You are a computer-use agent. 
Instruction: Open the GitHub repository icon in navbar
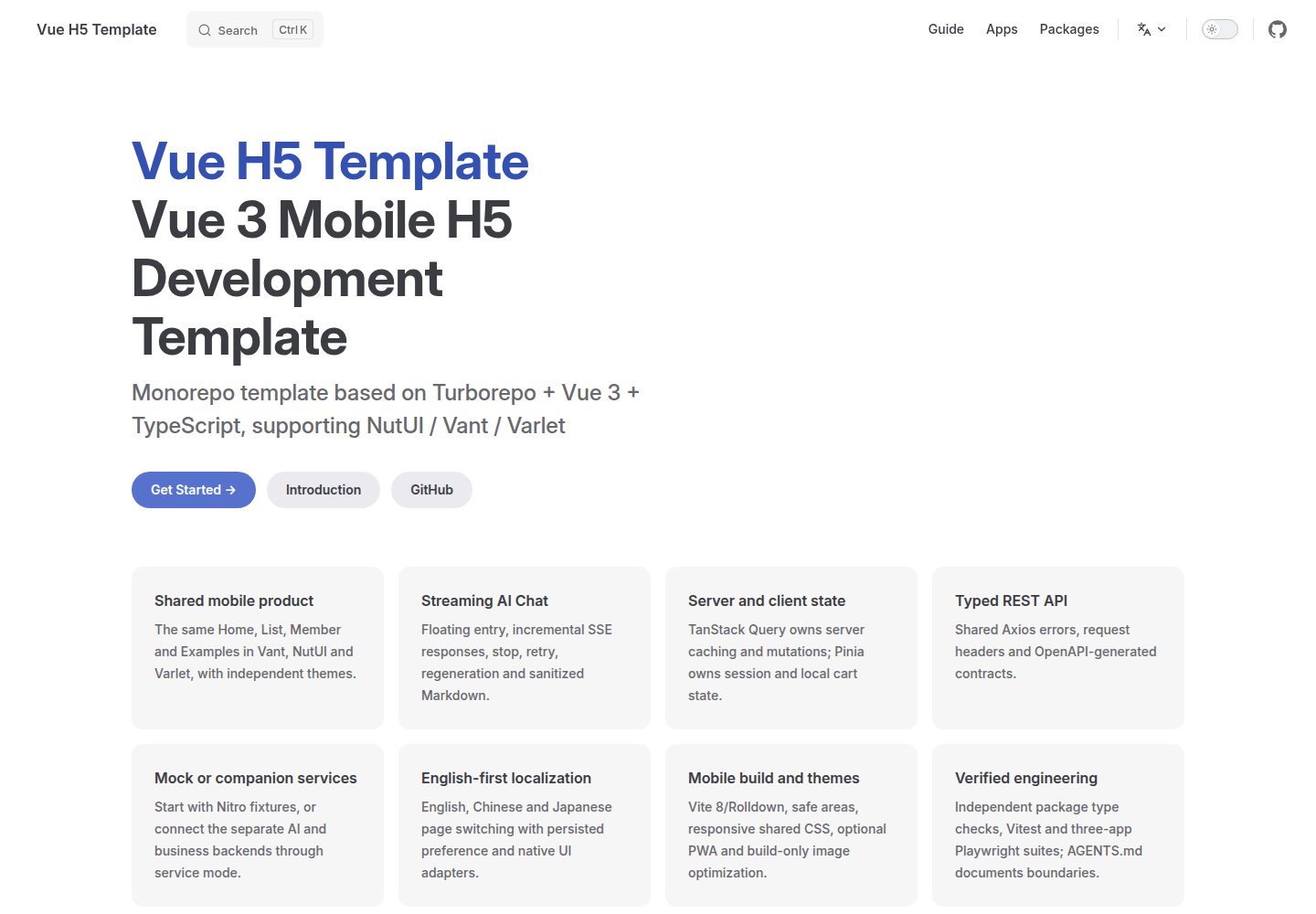tap(1278, 29)
